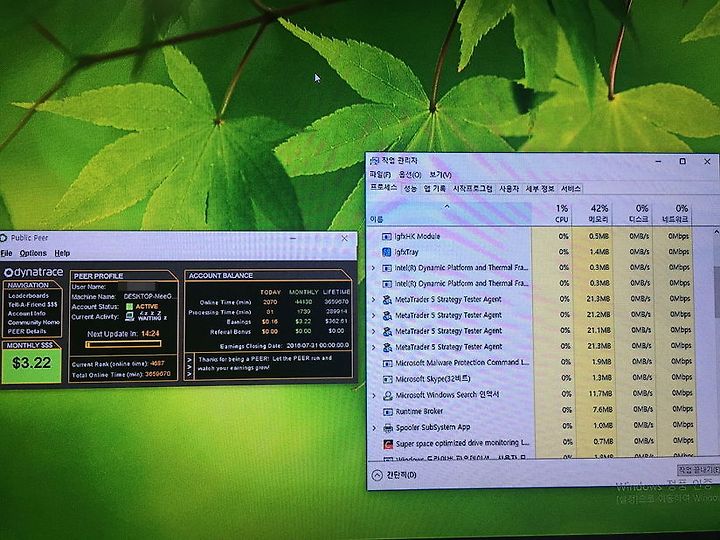Select the IgfxTray process name
This screenshot has width=720, height=540.
[x=406, y=252]
